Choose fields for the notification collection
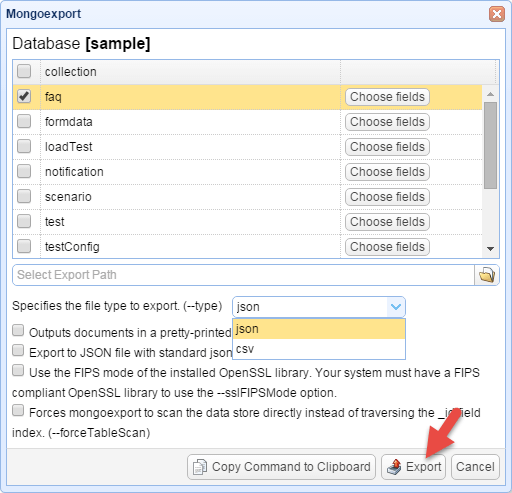The image size is (512, 493). coord(387,172)
